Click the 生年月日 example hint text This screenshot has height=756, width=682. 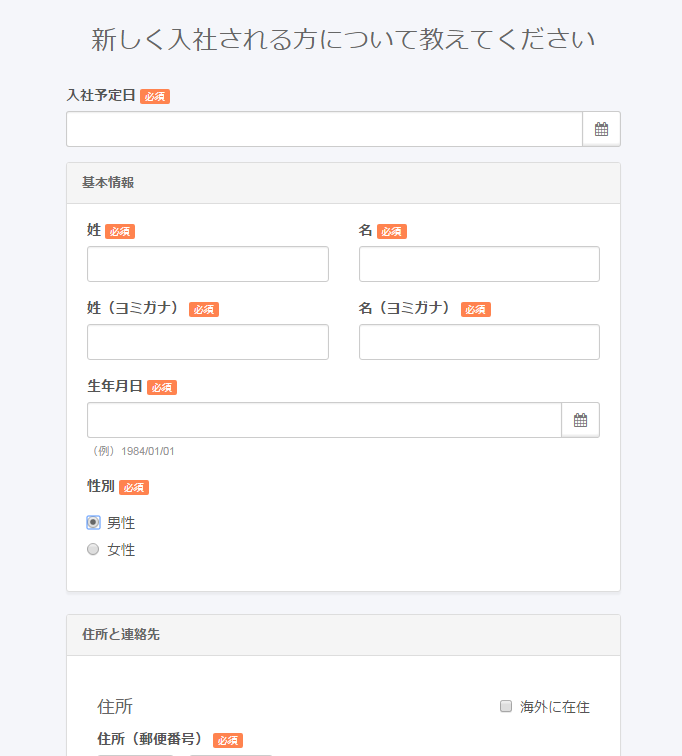(x=134, y=451)
